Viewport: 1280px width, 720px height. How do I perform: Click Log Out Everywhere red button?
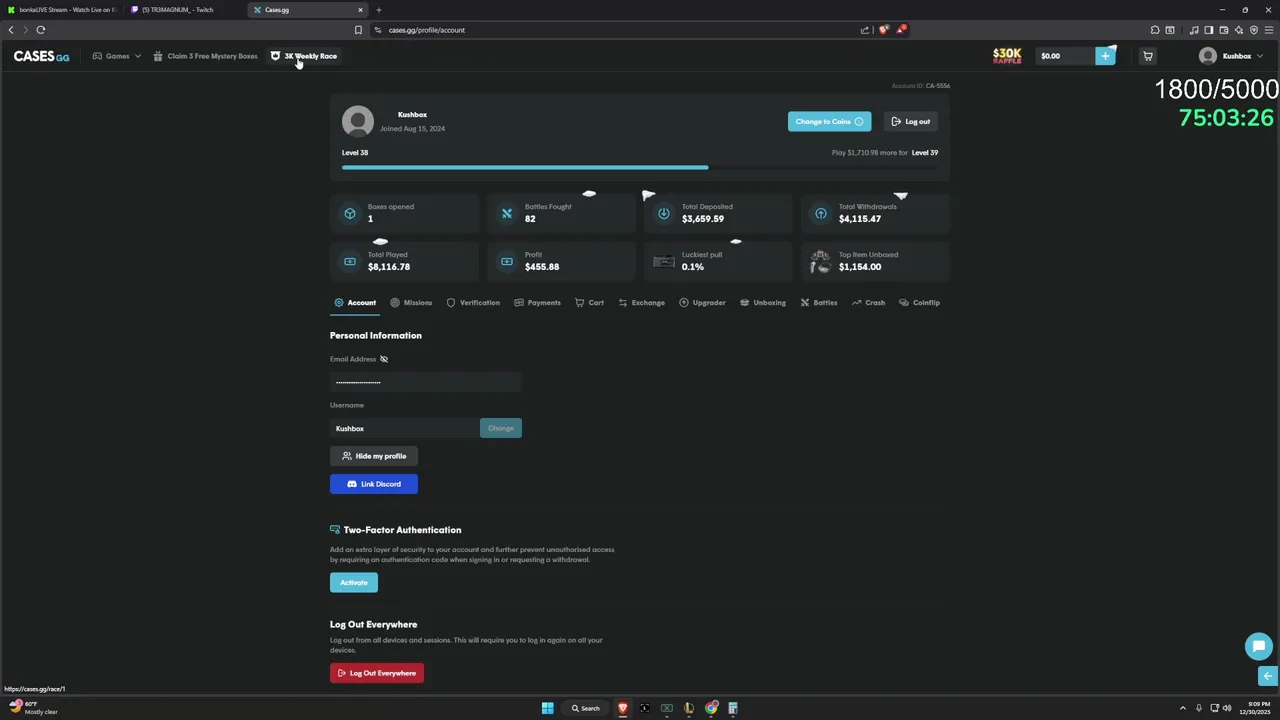click(x=377, y=673)
